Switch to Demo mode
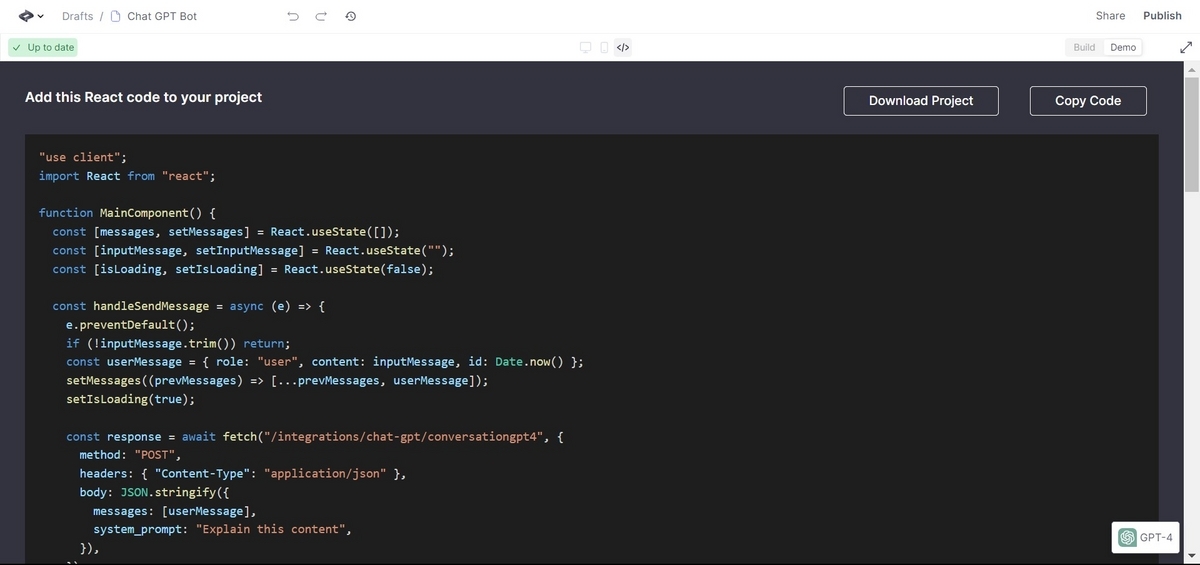The height and width of the screenshot is (565, 1200). pos(1123,47)
